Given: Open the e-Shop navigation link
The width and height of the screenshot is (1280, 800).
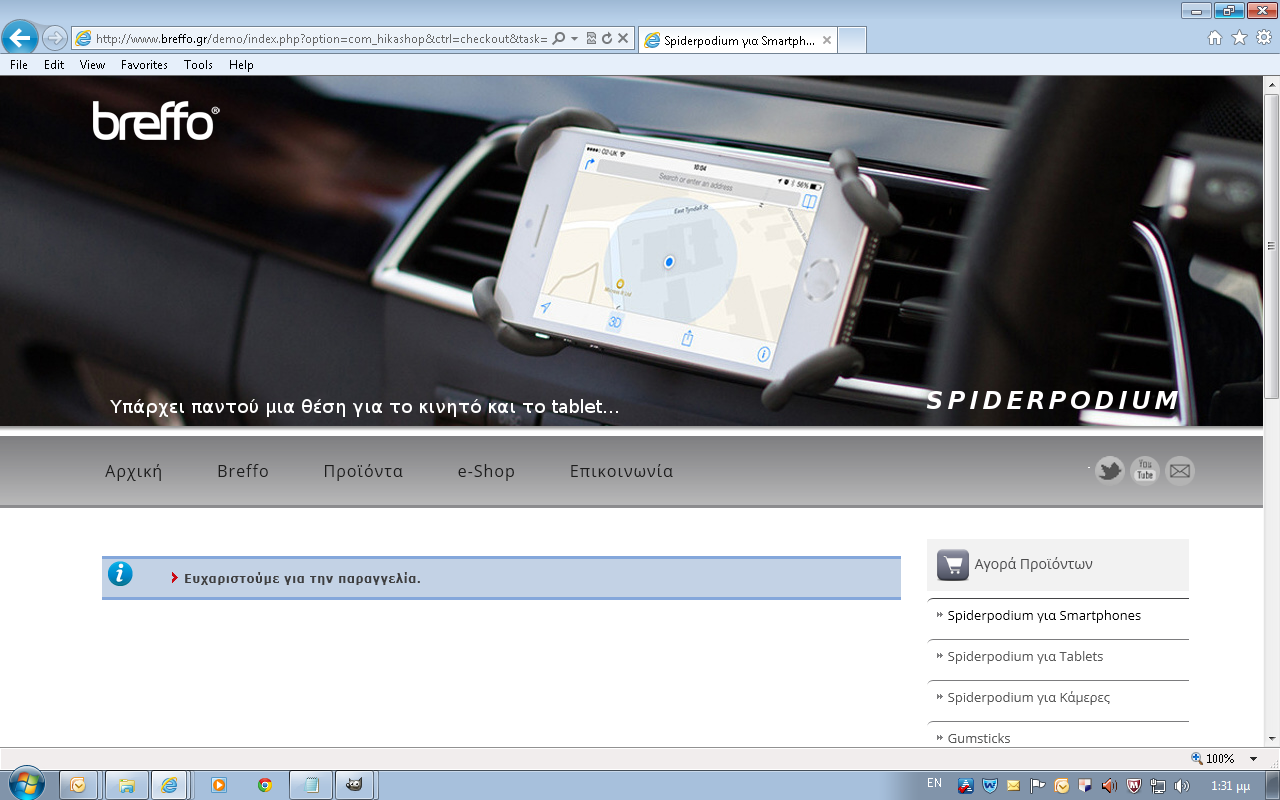Looking at the screenshot, I should (x=486, y=471).
